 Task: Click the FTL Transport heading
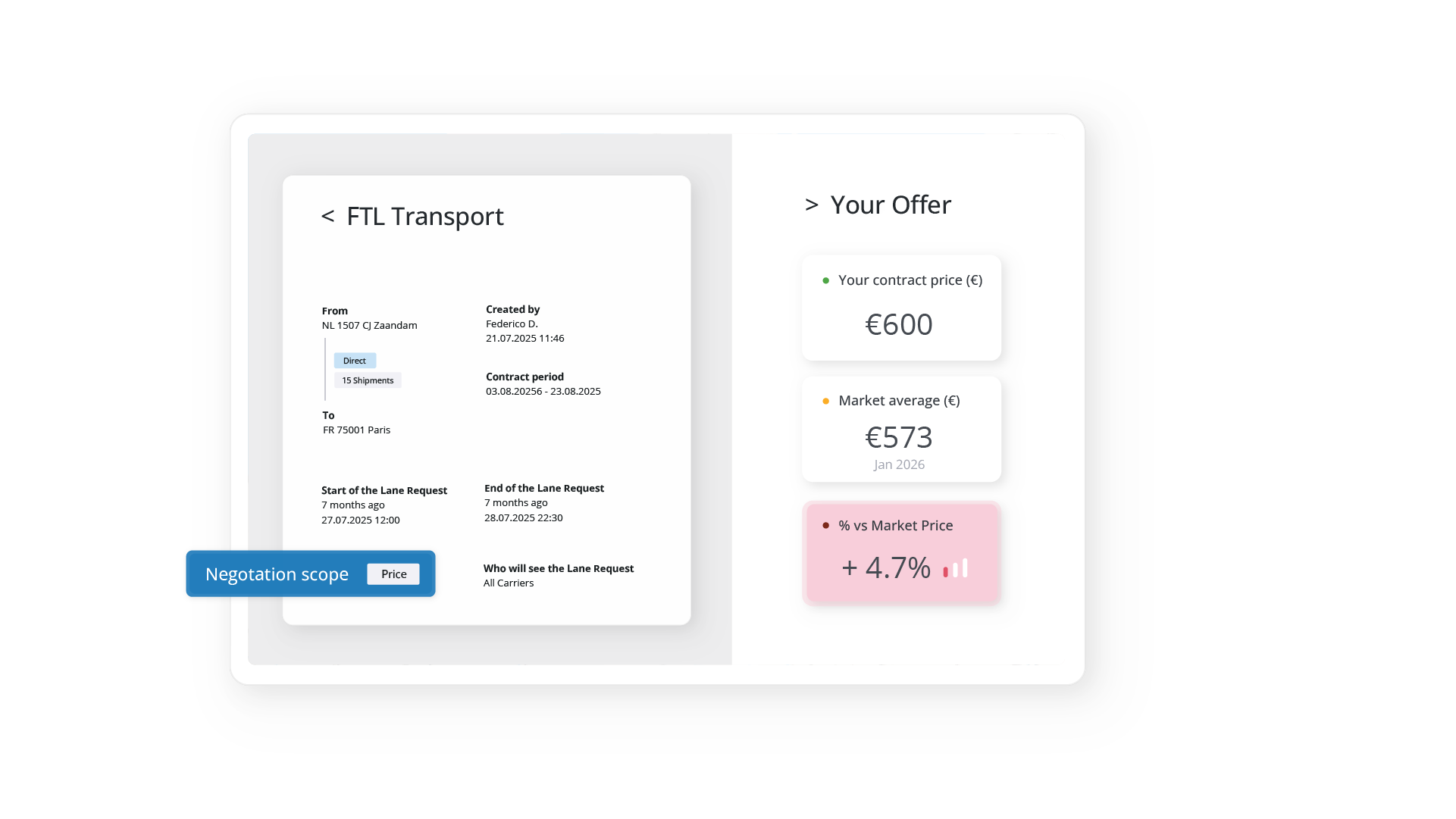[424, 217]
